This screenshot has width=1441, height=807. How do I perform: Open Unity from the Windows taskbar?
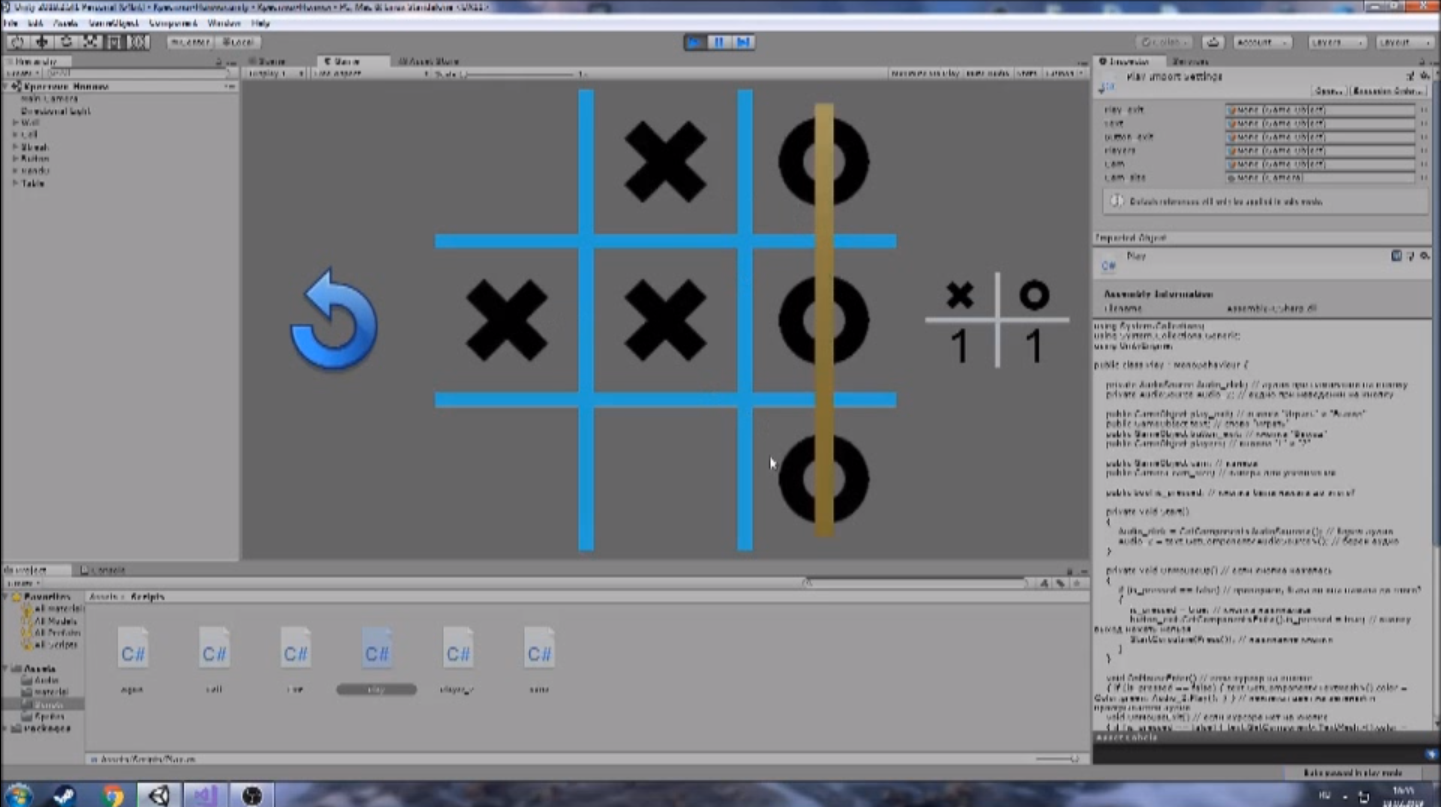pyautogui.click(x=159, y=795)
